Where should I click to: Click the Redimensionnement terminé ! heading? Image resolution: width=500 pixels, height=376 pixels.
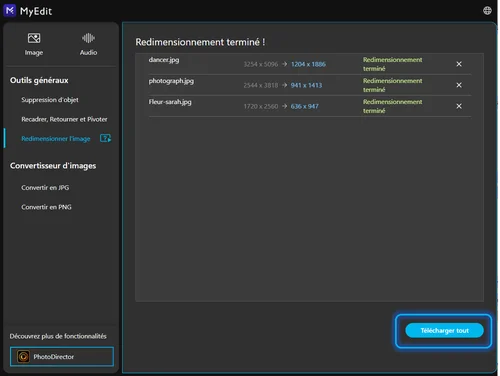[x=200, y=42]
